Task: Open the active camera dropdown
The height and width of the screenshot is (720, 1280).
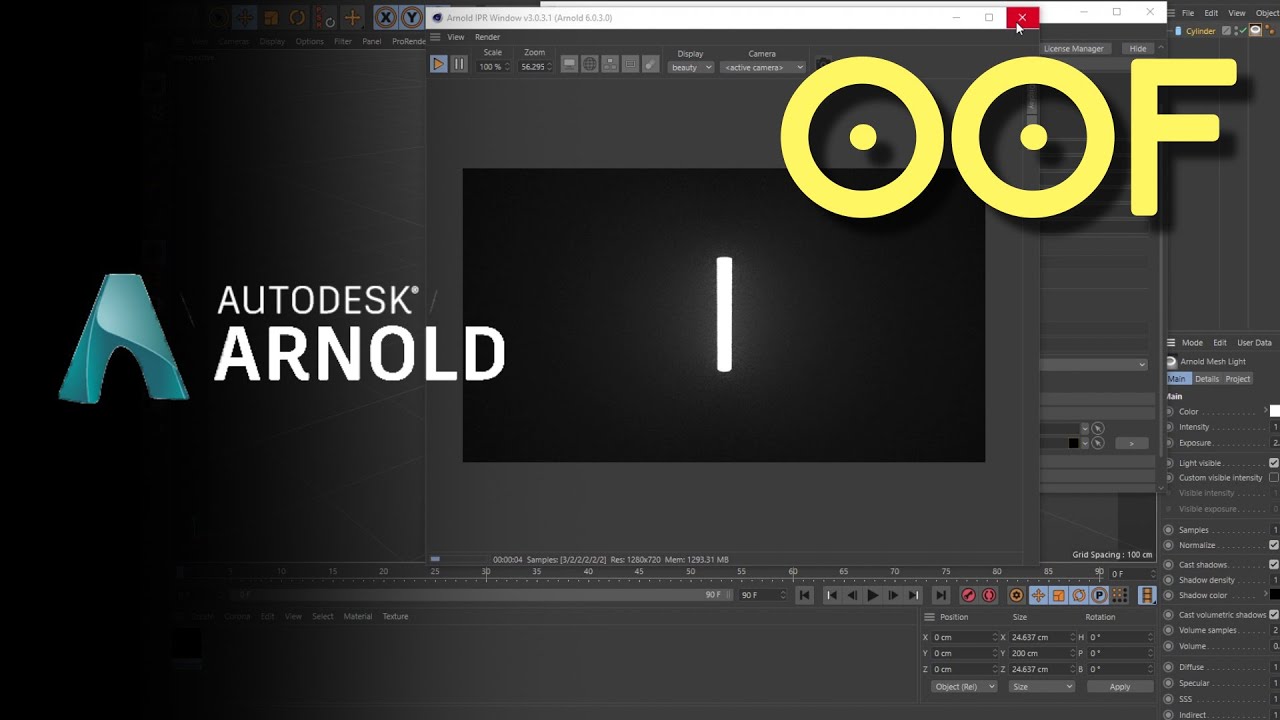Action: [x=763, y=67]
